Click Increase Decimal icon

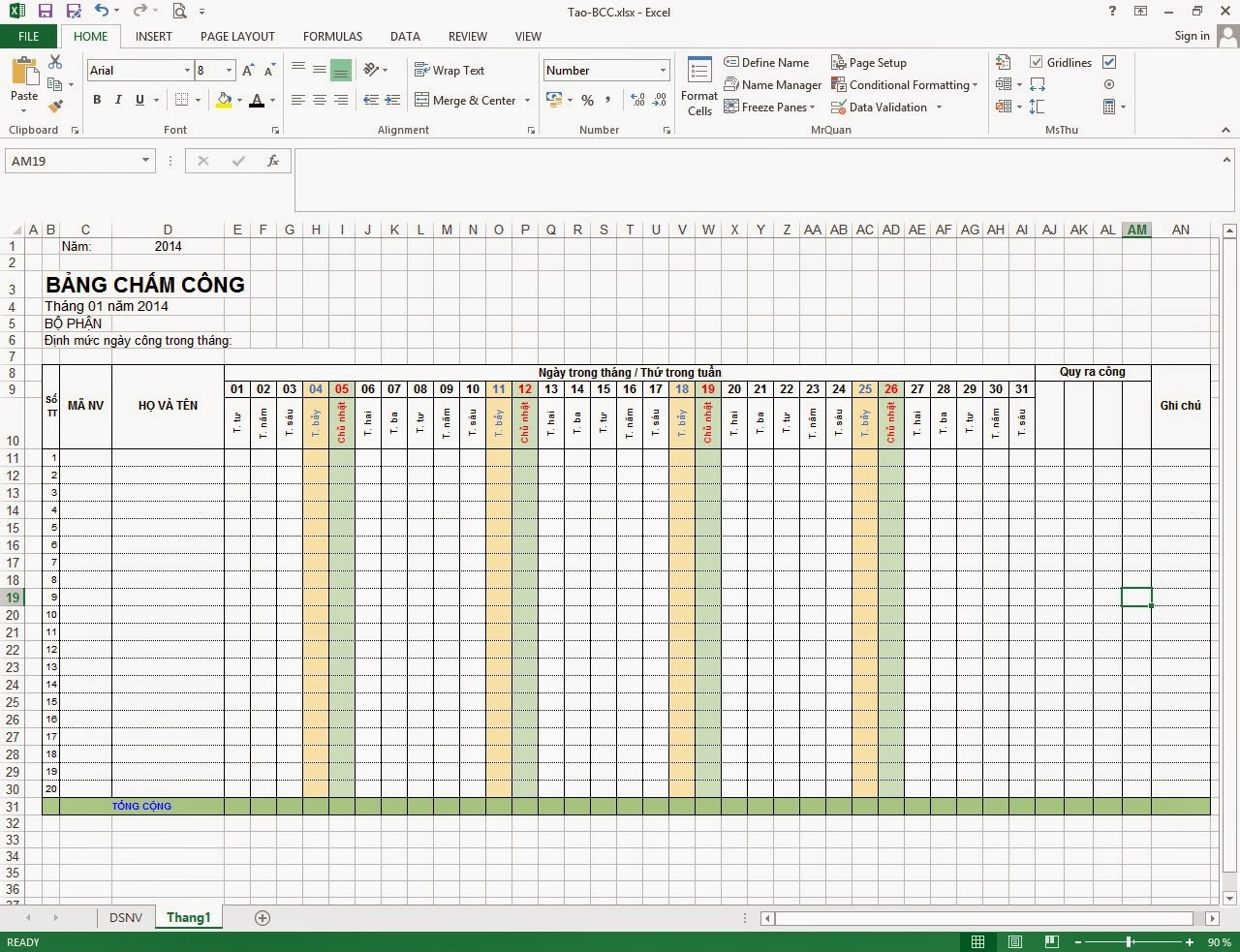[x=637, y=101]
